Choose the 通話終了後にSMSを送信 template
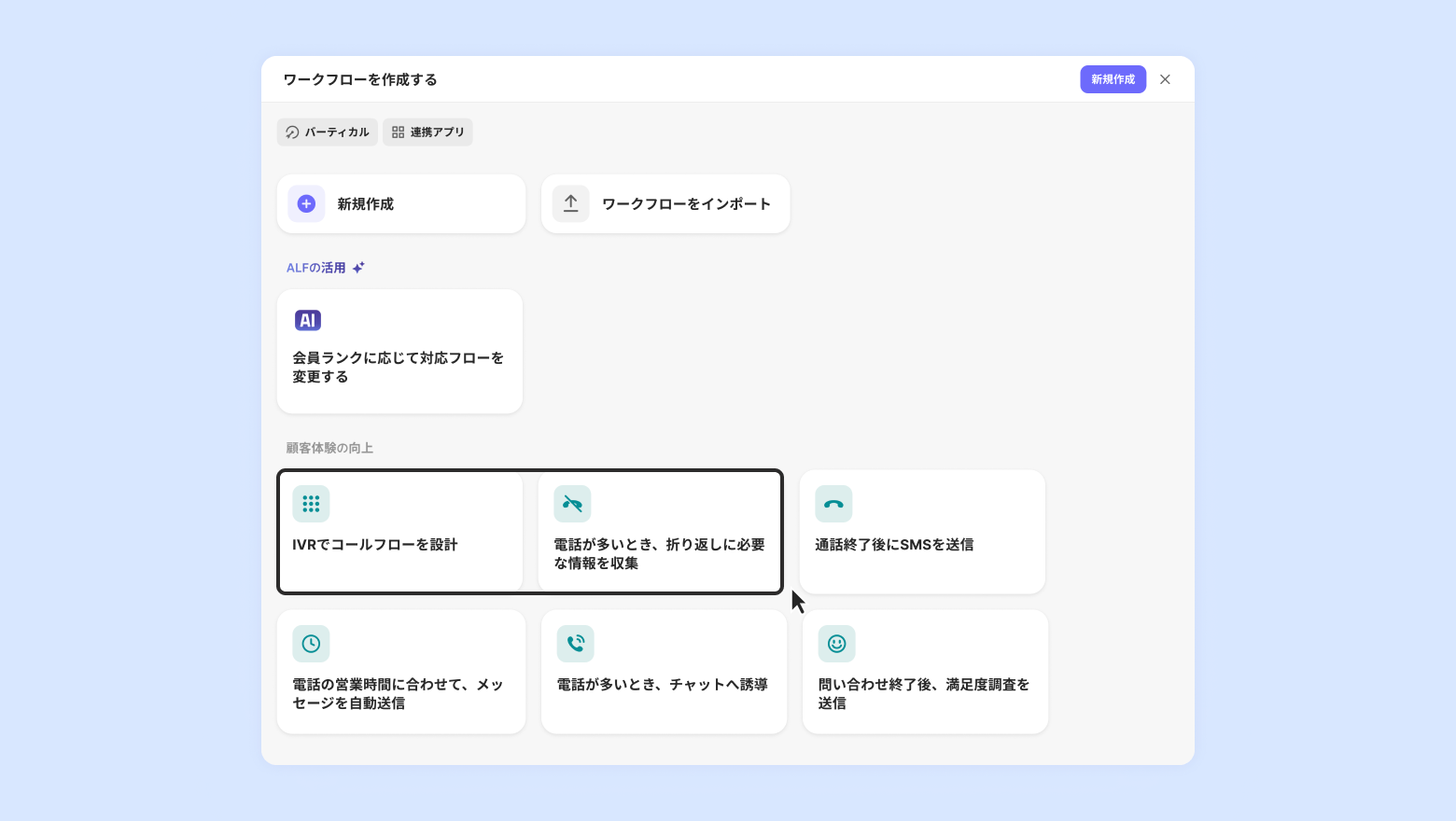Image resolution: width=1456 pixels, height=821 pixels. point(922,545)
